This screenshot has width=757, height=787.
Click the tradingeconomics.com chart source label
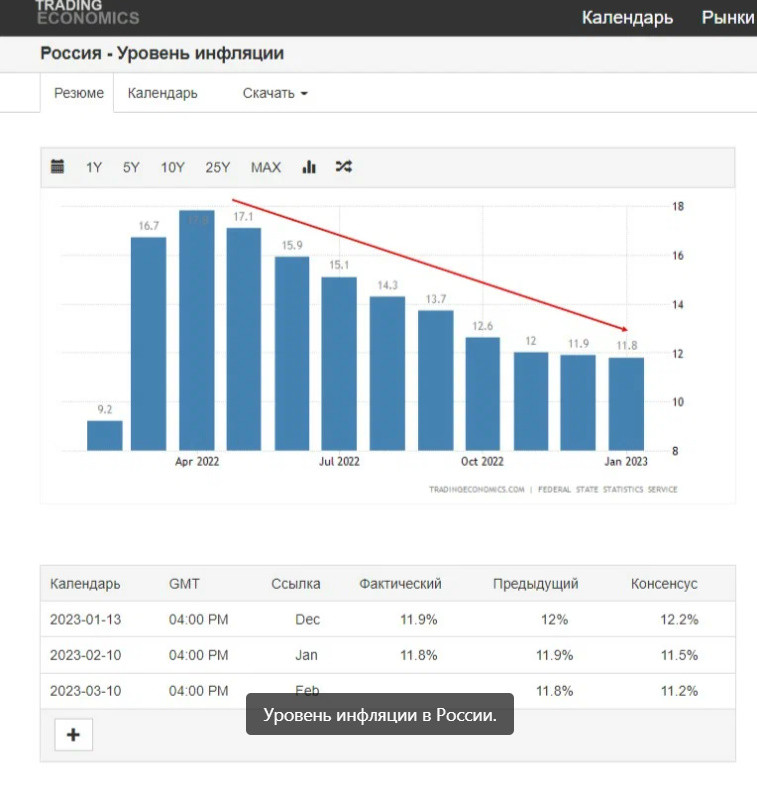476,490
